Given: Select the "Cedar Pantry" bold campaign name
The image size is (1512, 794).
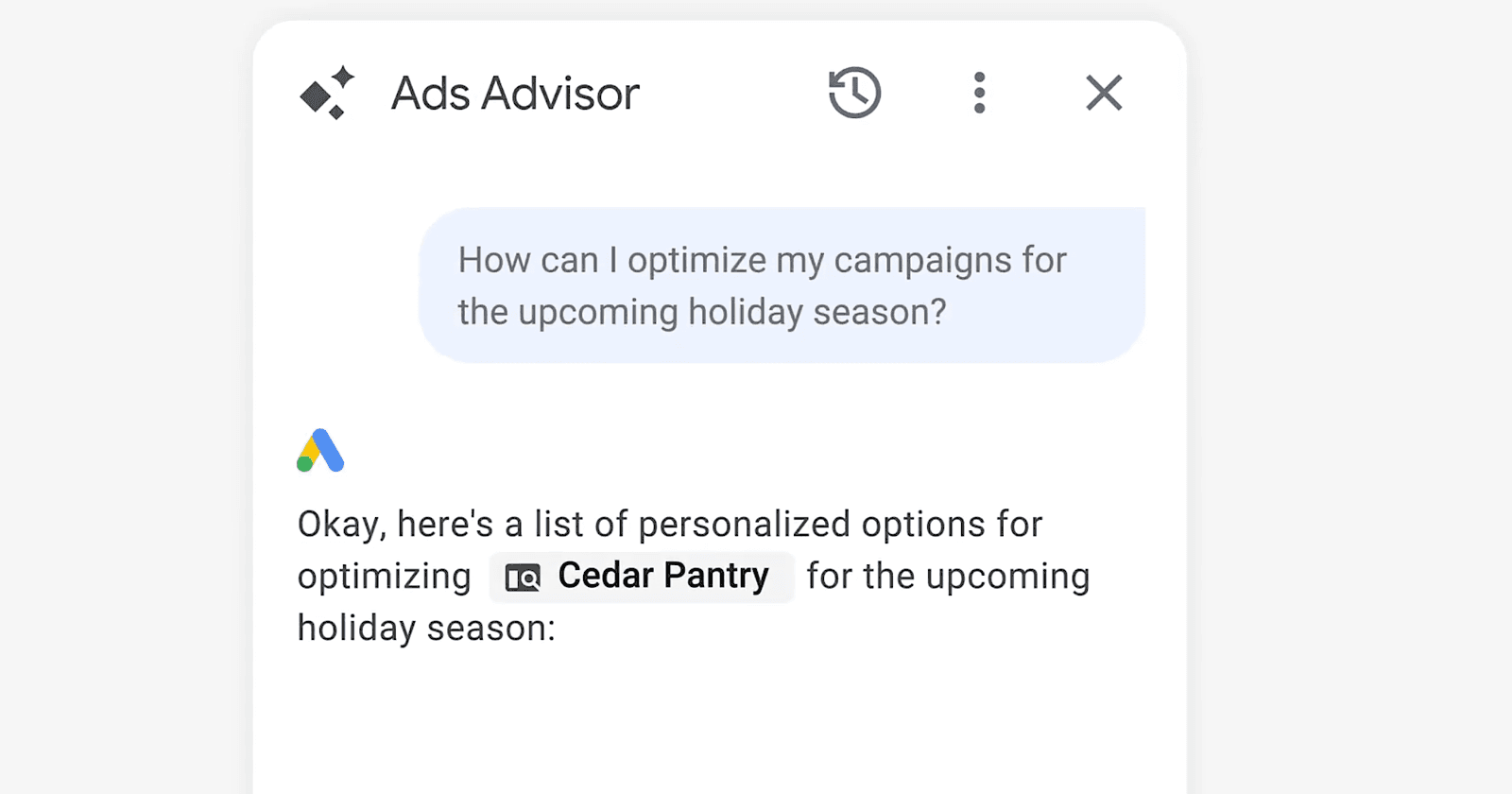Looking at the screenshot, I should [663, 576].
